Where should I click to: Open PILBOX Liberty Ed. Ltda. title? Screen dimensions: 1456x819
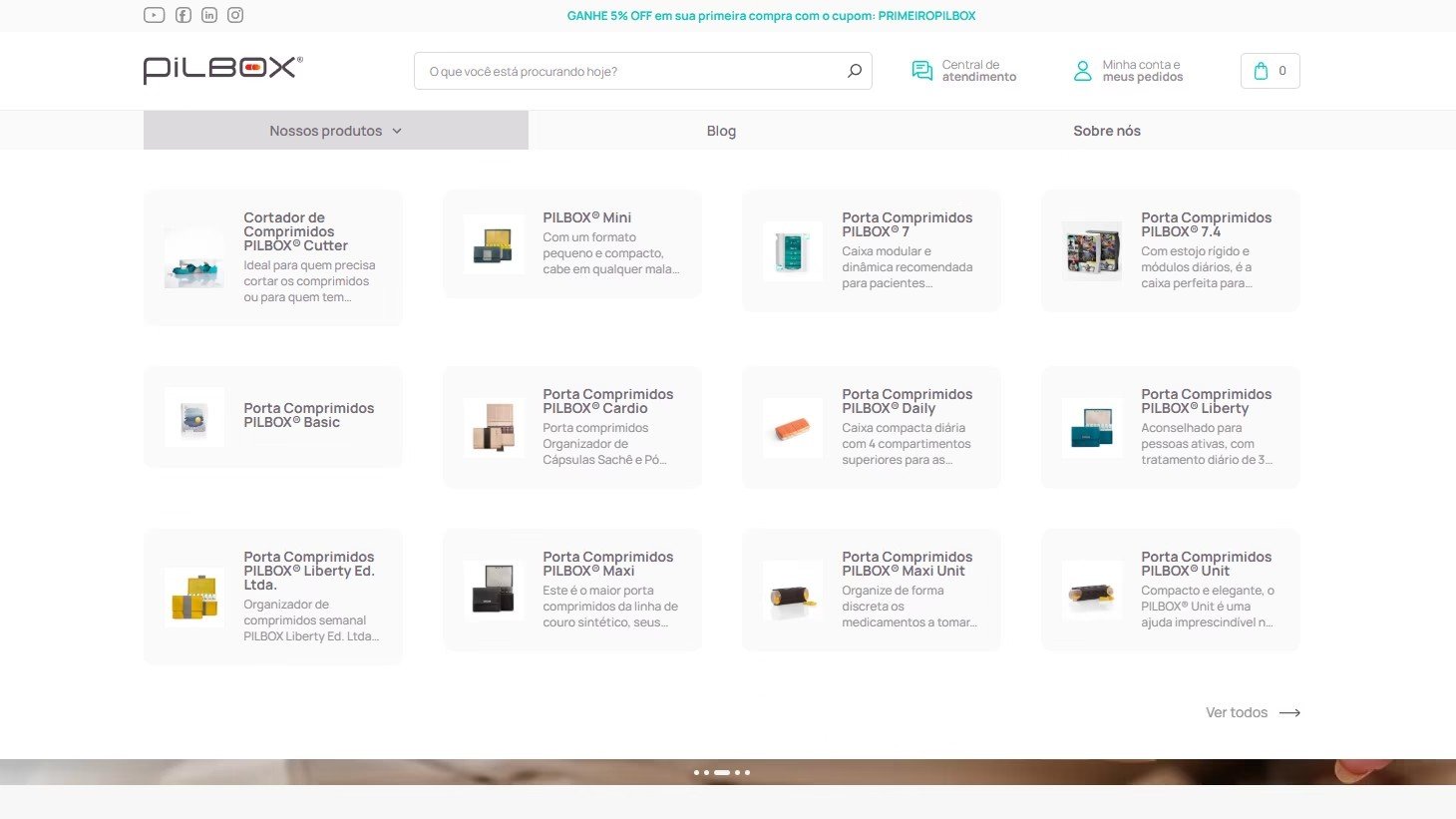(x=309, y=571)
